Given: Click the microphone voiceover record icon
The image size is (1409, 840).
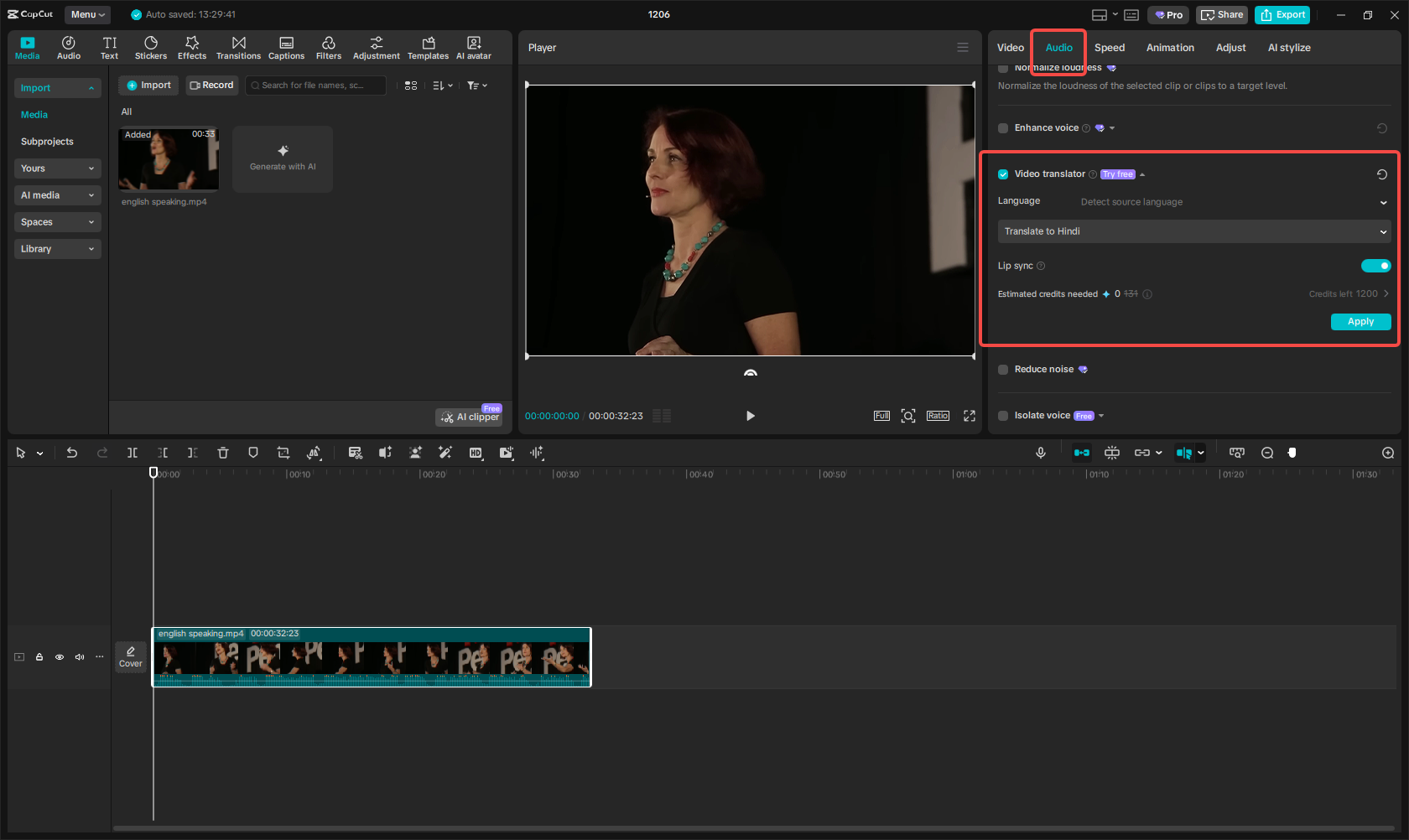Looking at the screenshot, I should [x=1041, y=453].
